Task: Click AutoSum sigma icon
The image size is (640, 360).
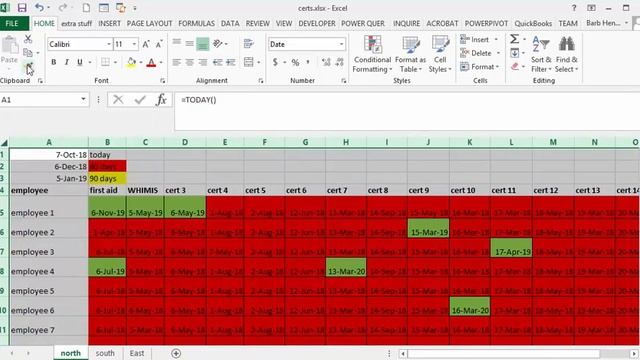Action: (x=515, y=39)
